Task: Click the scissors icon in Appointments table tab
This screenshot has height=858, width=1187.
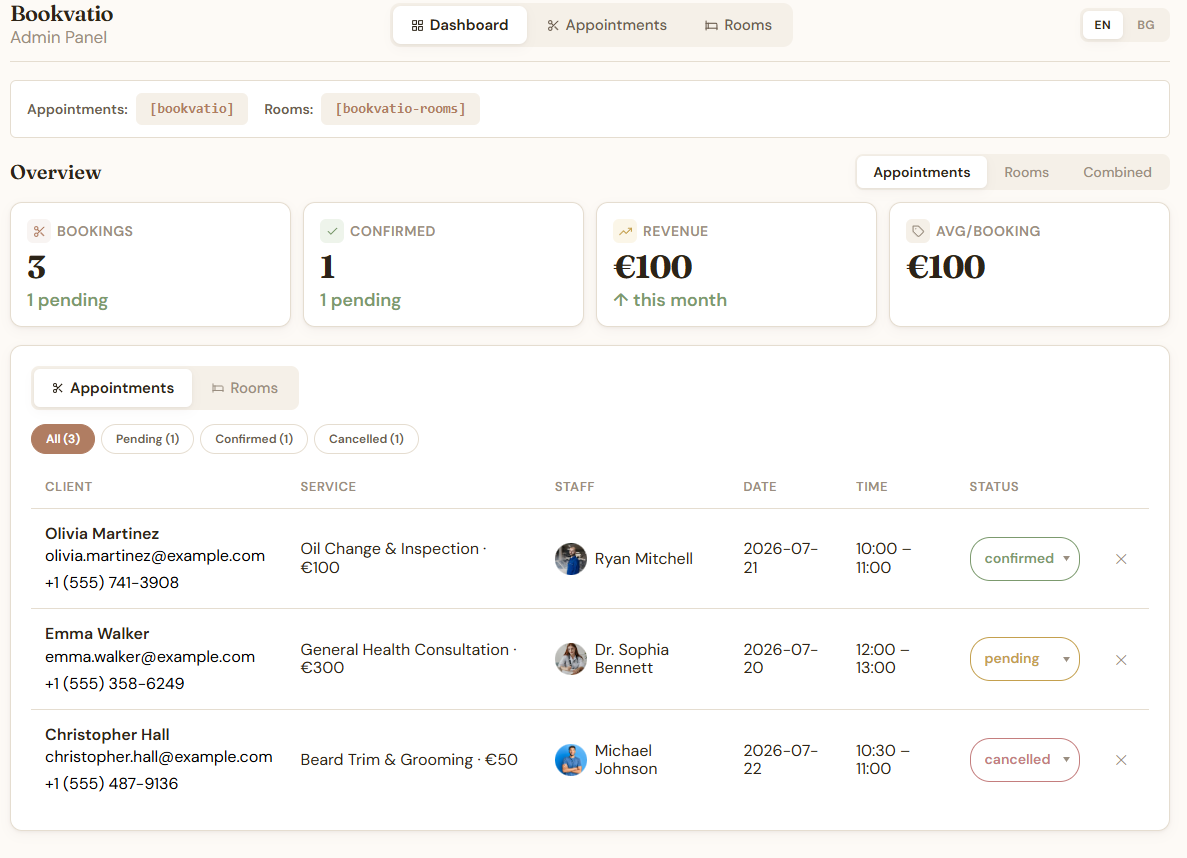Action: tap(58, 388)
